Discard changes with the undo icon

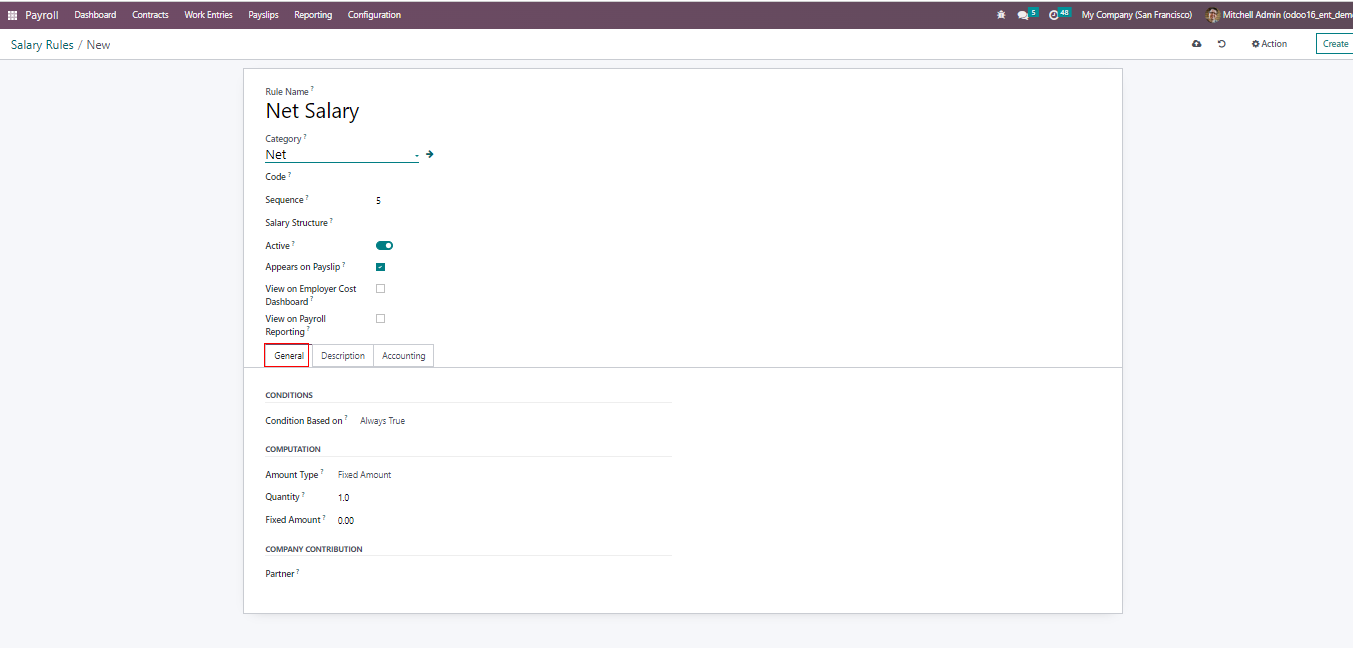tap(1221, 44)
